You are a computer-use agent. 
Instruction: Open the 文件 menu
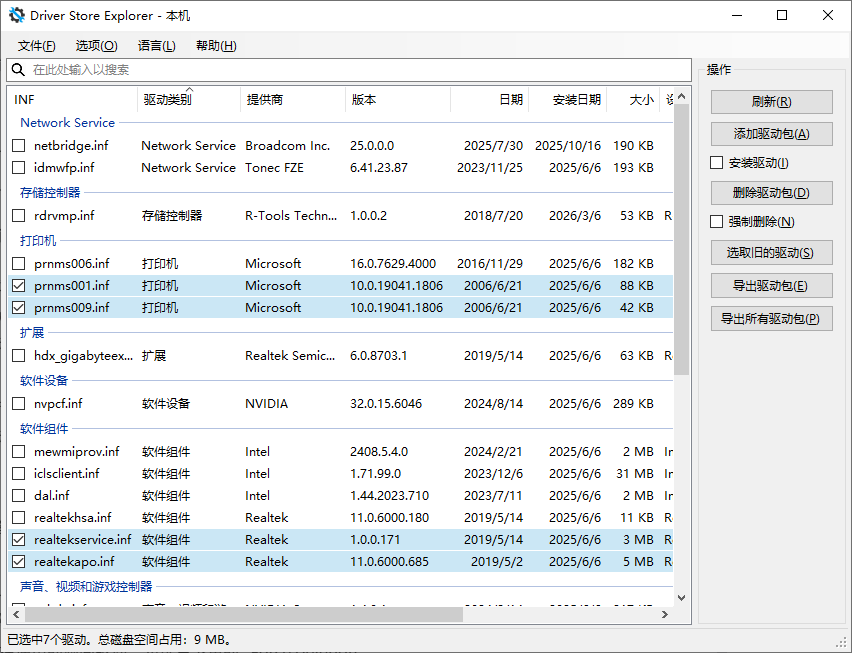pyautogui.click(x=36, y=45)
